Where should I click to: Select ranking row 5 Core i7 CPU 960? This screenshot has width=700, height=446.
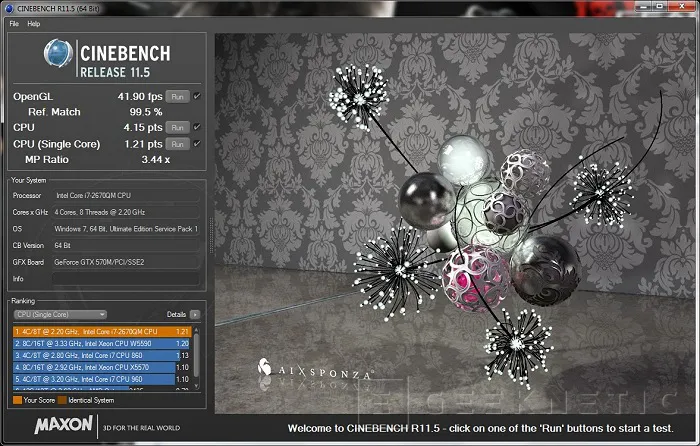(102, 379)
